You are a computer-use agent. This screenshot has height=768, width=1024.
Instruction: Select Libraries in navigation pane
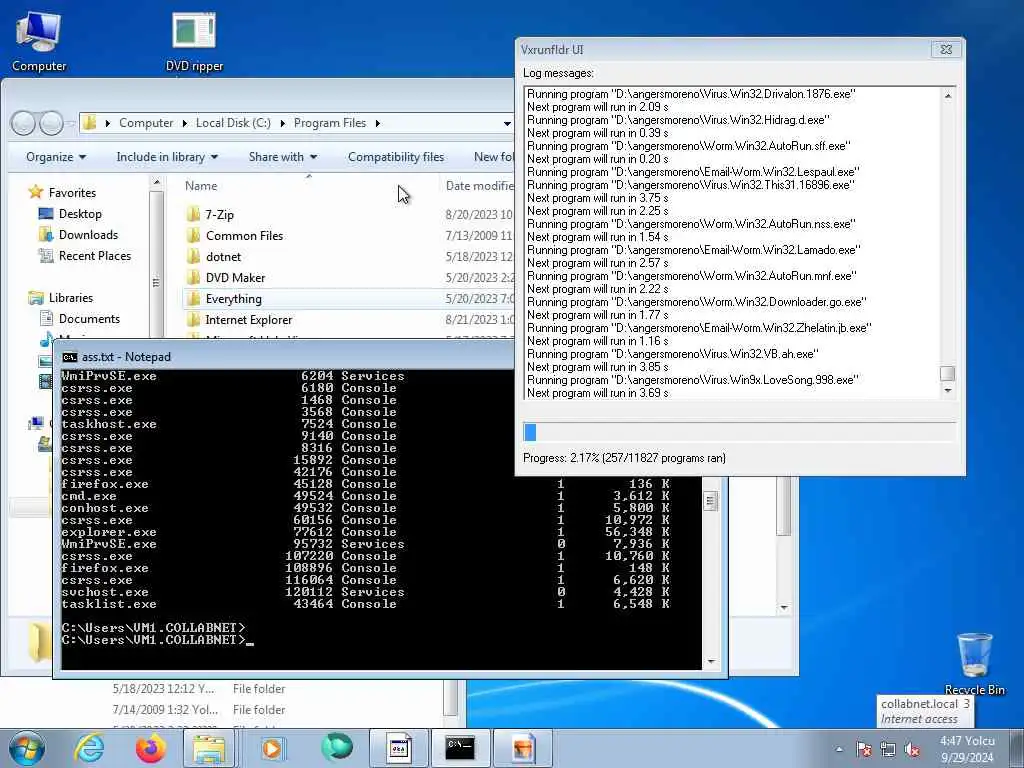tap(71, 298)
